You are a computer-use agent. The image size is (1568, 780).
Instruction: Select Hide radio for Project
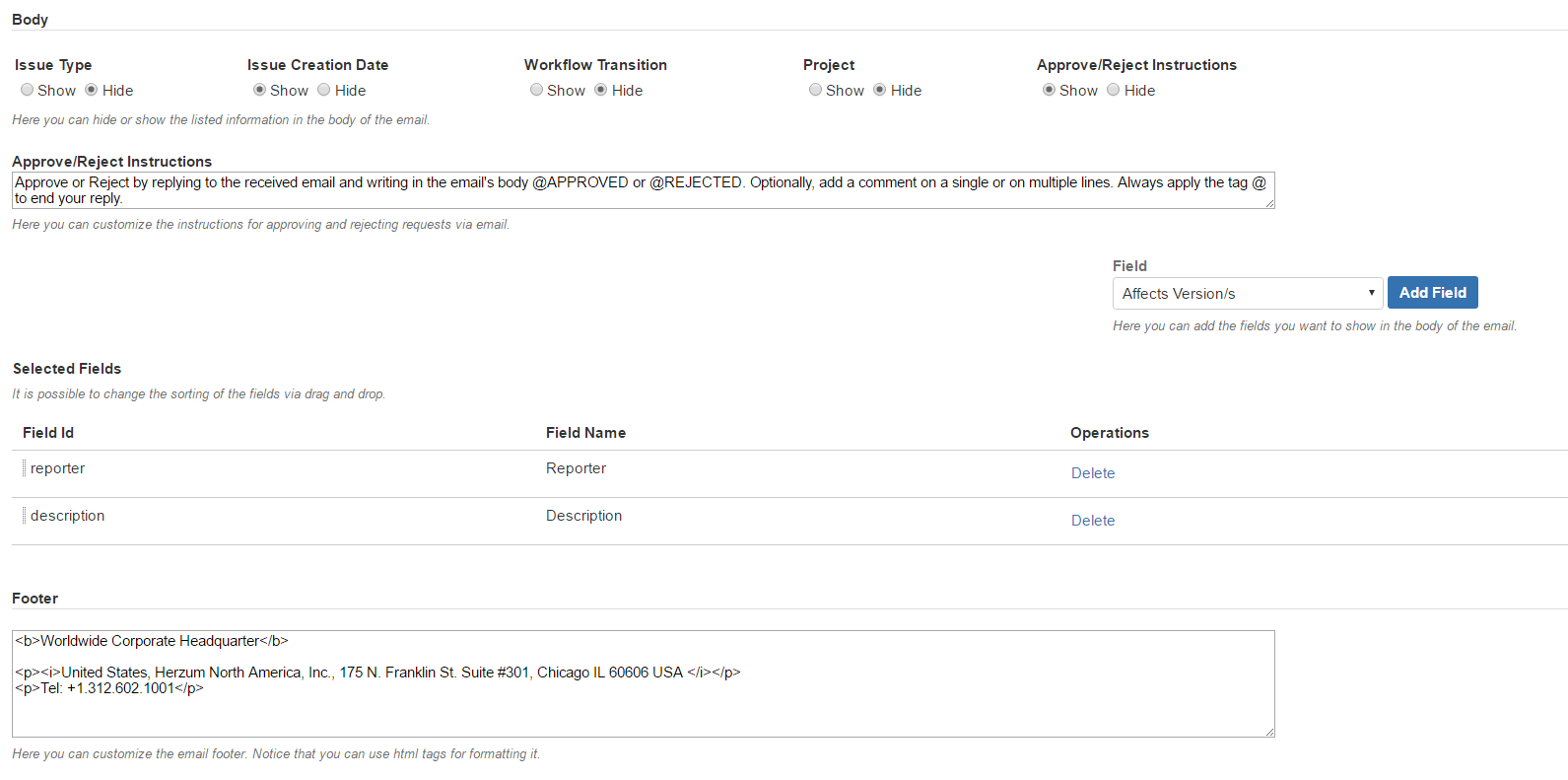pyautogui.click(x=880, y=90)
